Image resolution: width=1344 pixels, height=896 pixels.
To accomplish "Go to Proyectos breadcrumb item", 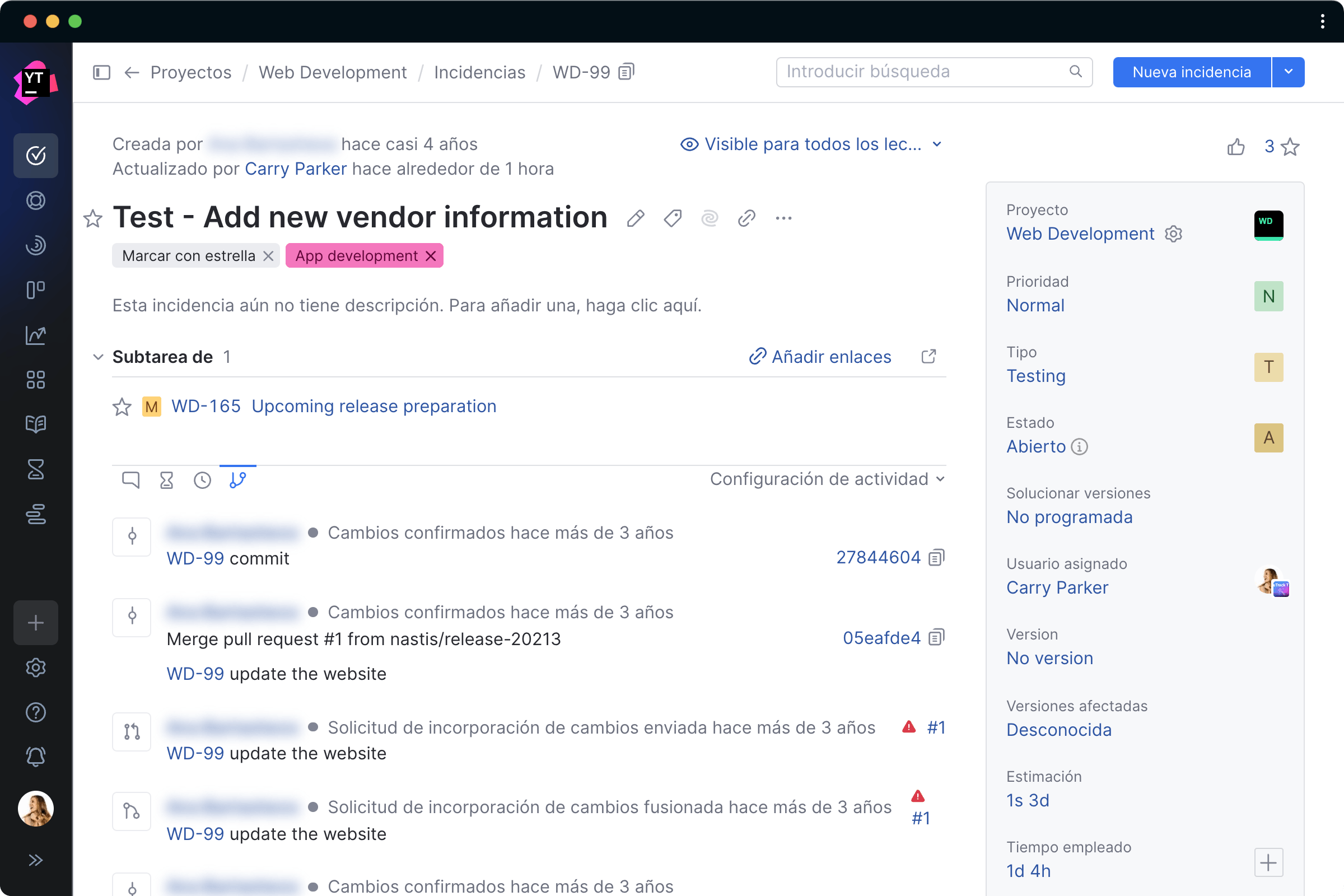I will point(190,72).
